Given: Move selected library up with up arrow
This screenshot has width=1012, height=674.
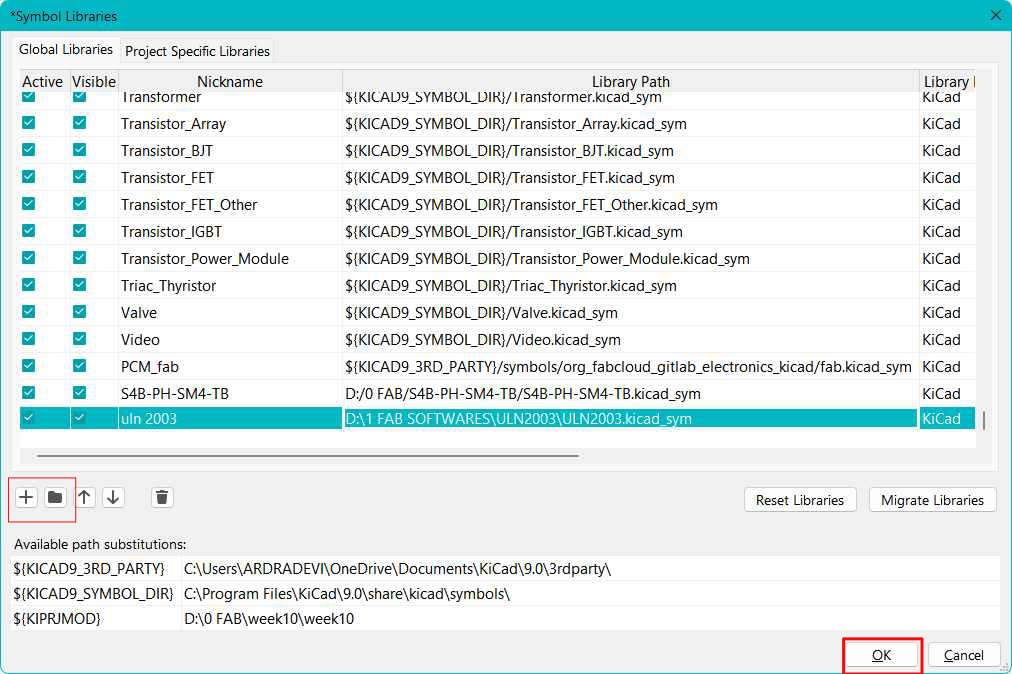Looking at the screenshot, I should (x=85, y=497).
